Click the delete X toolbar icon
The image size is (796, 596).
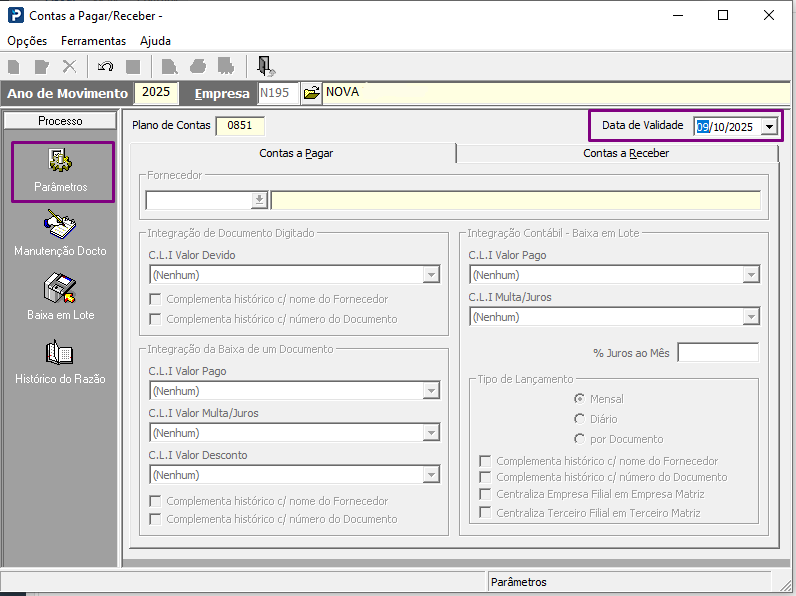pos(69,67)
